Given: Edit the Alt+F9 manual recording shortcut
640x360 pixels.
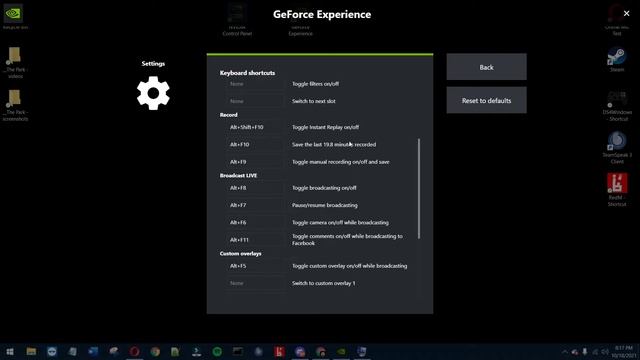Looking at the screenshot, I should click(254, 162).
